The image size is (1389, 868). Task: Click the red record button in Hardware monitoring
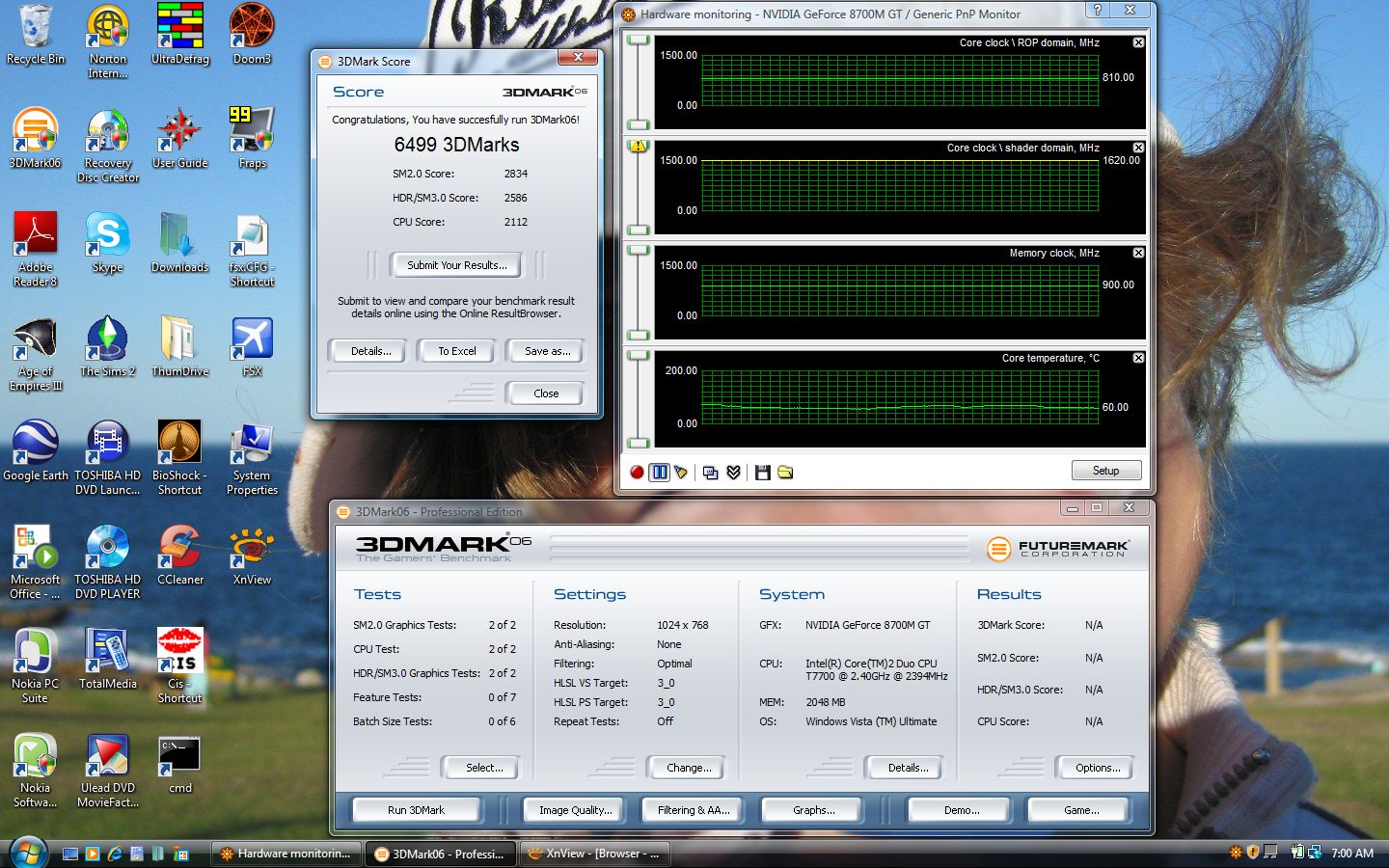pos(637,472)
